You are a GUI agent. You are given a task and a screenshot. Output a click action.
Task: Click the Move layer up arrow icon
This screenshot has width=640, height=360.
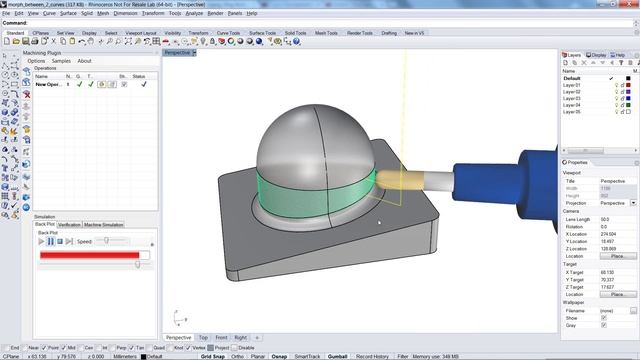[593, 63]
